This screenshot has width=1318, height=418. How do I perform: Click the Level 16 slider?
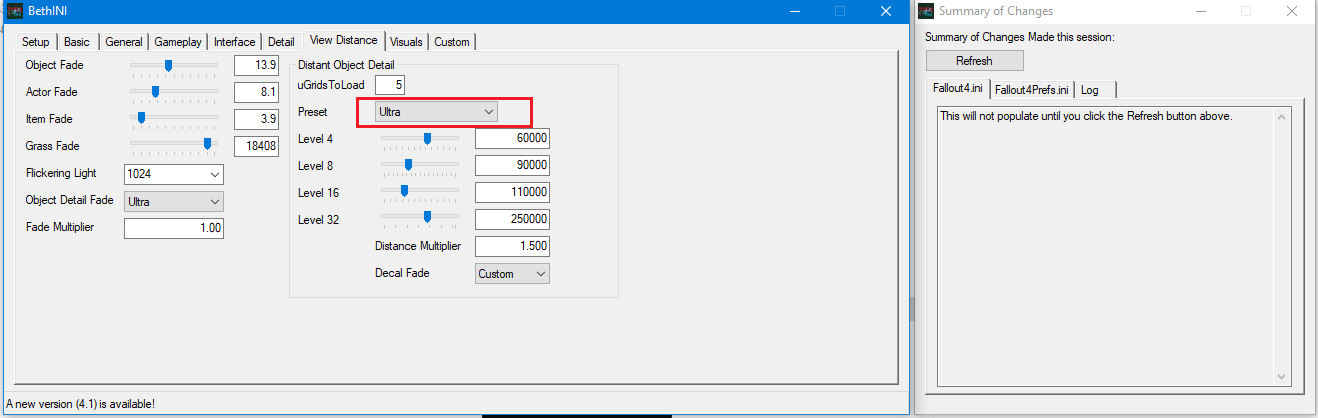(404, 191)
